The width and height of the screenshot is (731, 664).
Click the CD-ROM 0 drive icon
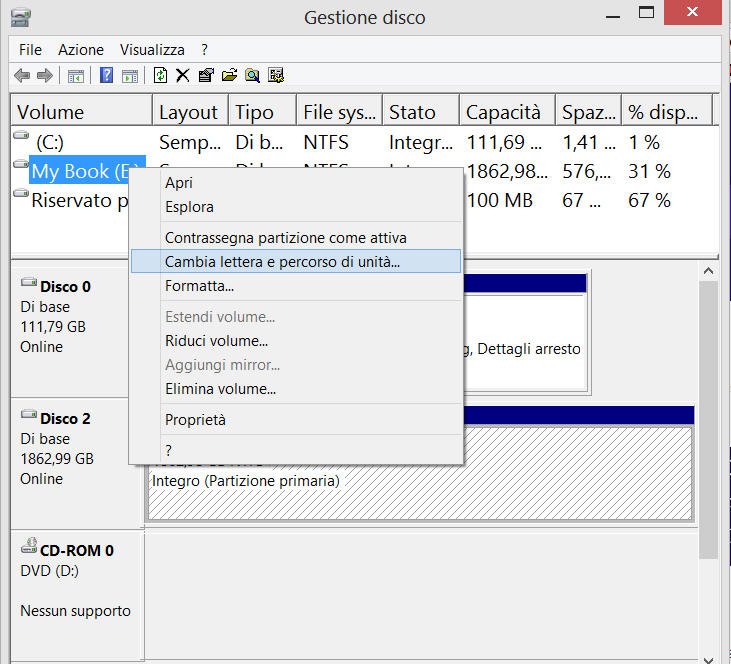pos(29,546)
